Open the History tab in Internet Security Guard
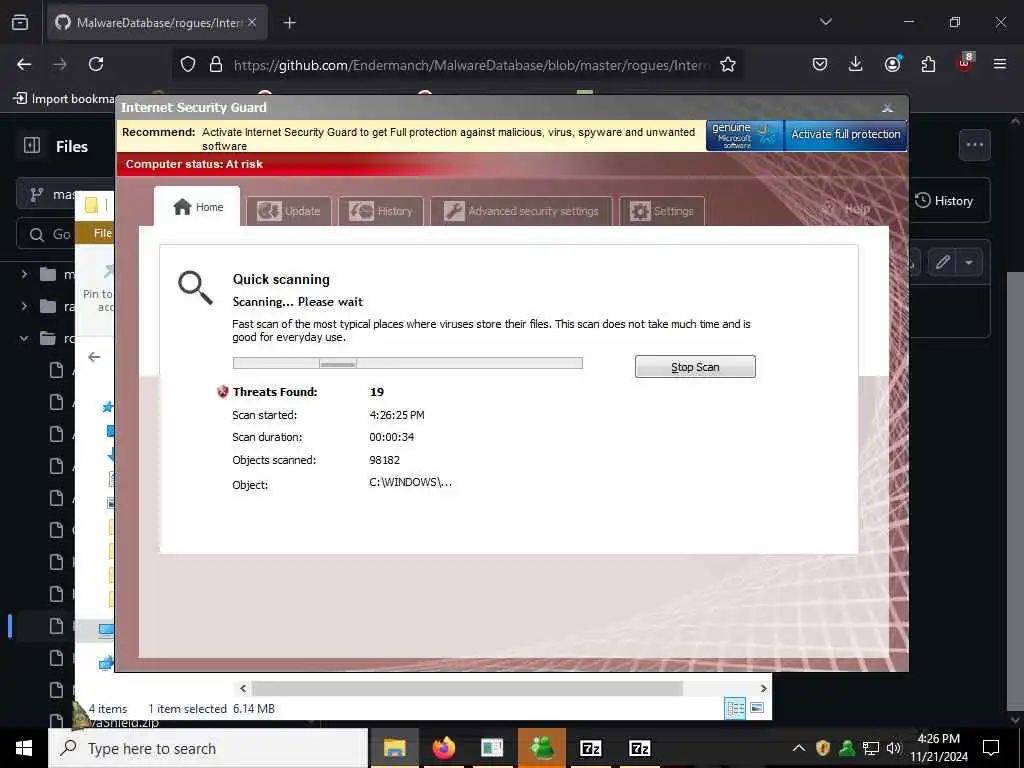 click(381, 211)
